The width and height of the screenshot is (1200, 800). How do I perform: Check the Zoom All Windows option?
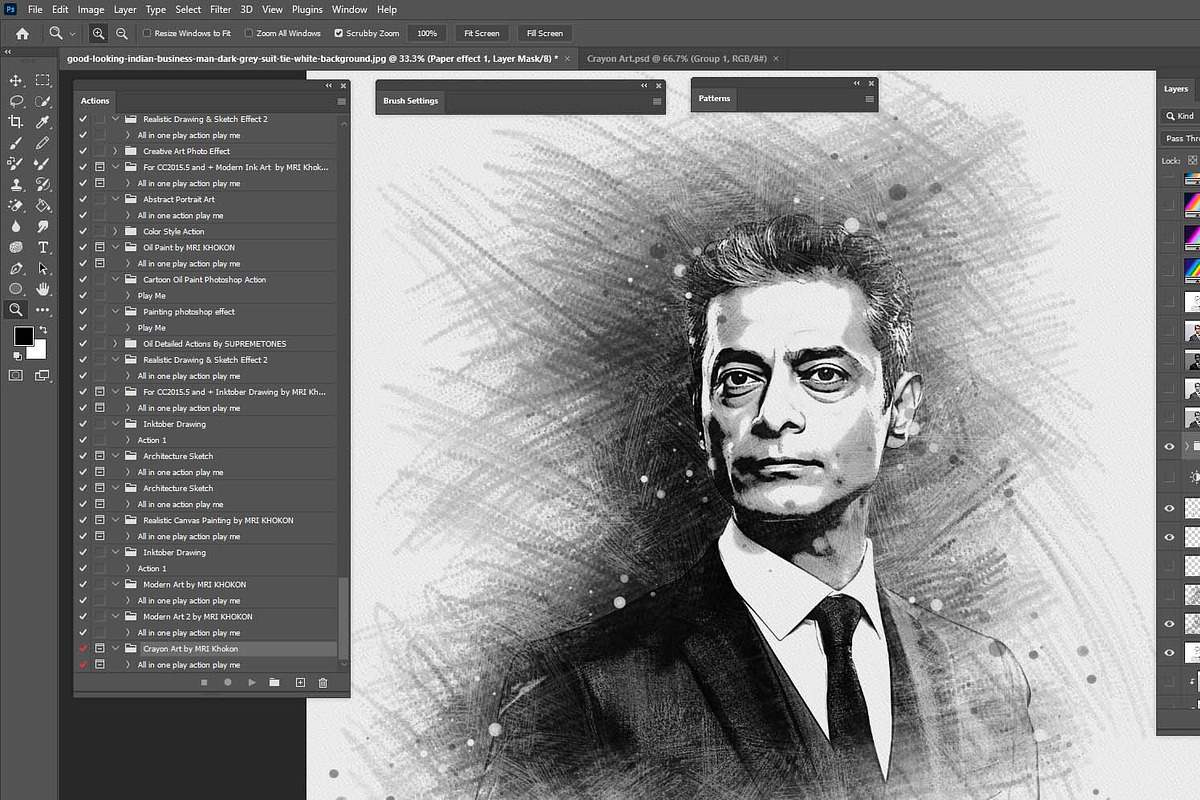[x=249, y=33]
